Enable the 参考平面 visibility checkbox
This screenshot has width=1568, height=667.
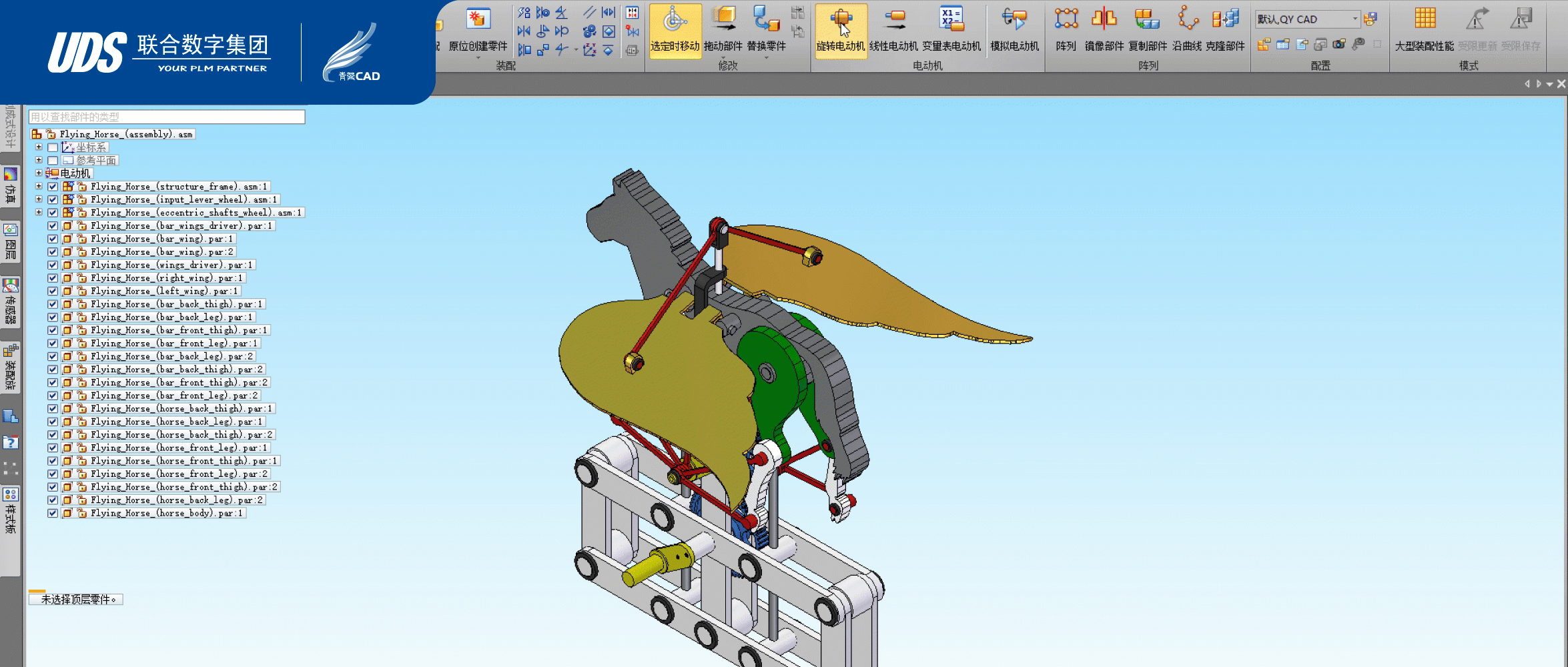coord(53,161)
